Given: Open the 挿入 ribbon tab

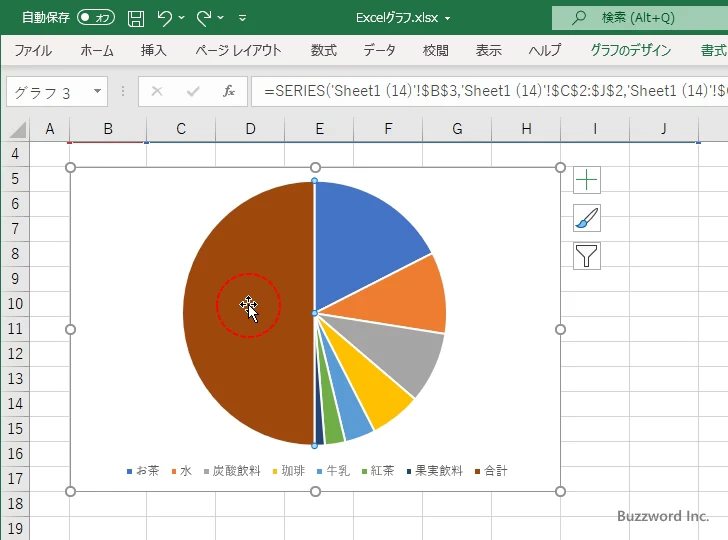Looking at the screenshot, I should pyautogui.click(x=153, y=50).
